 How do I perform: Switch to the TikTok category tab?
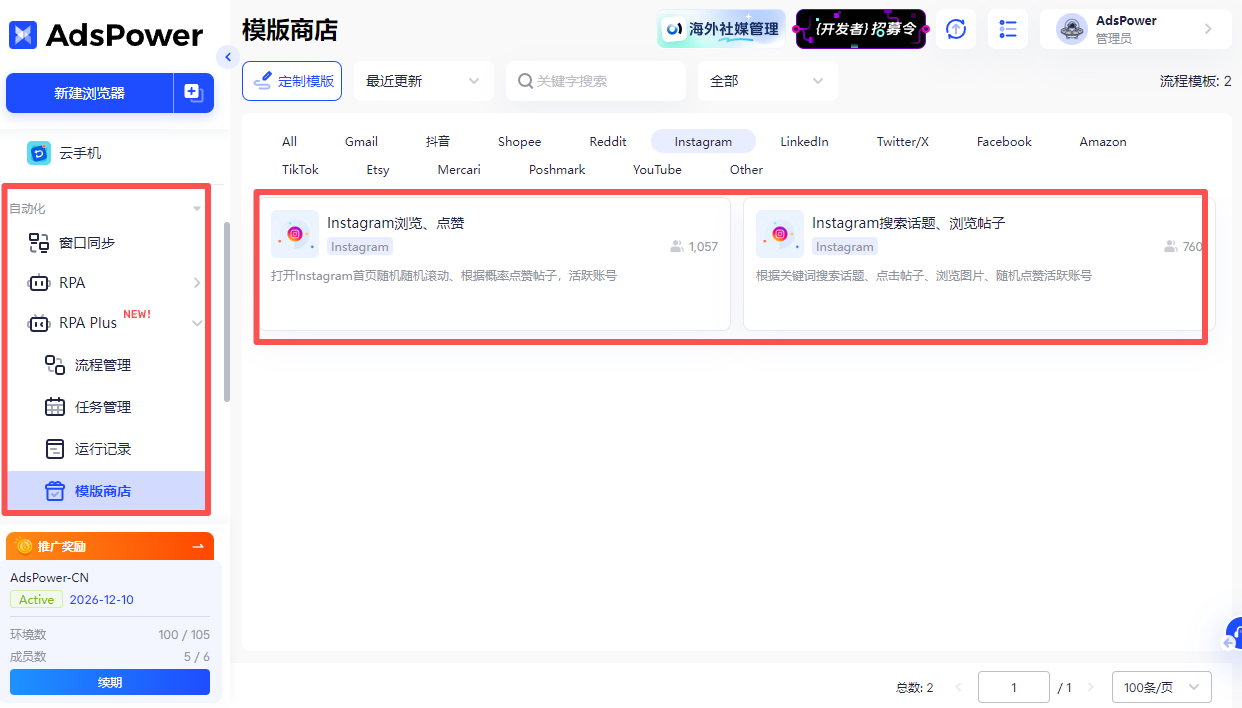click(299, 169)
